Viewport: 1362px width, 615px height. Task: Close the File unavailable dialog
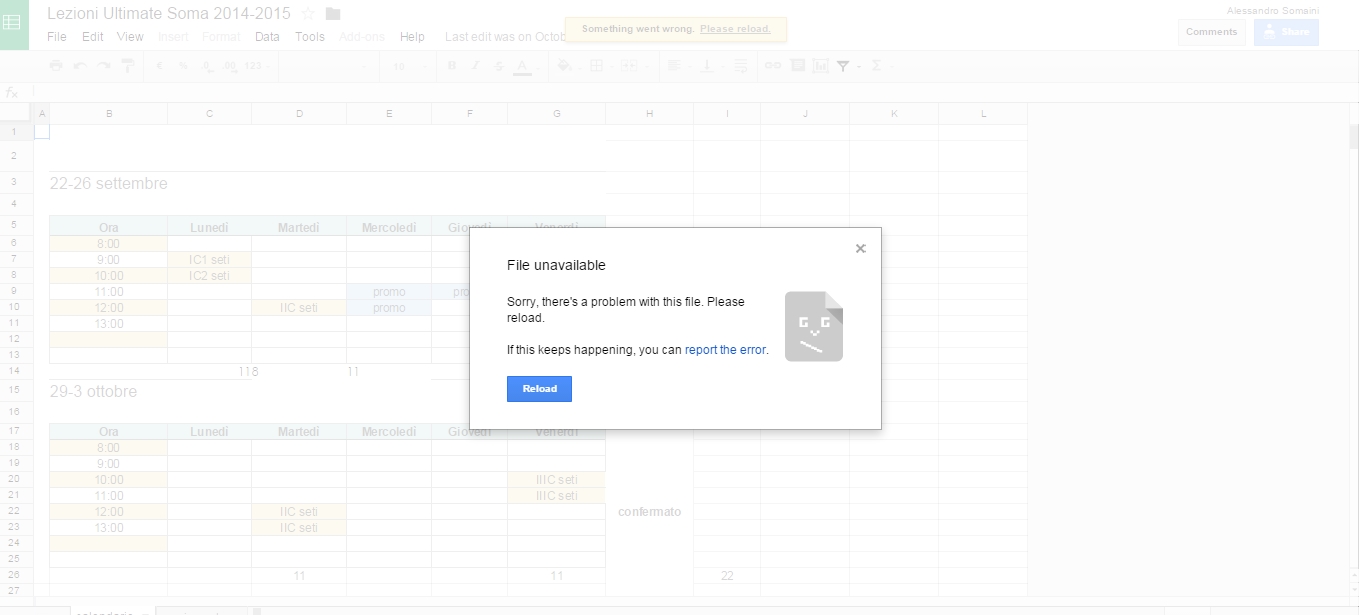point(860,249)
